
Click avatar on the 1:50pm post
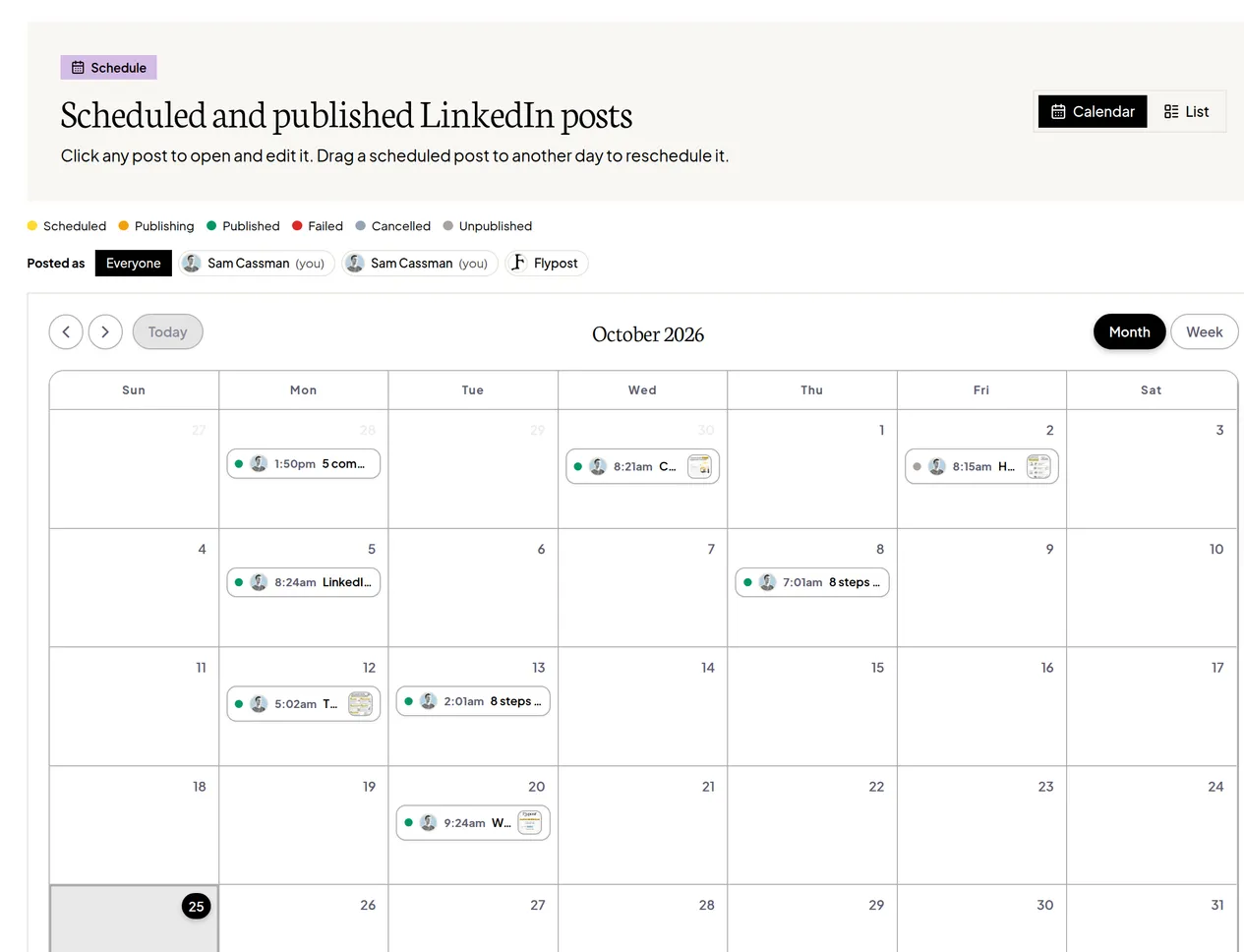click(259, 464)
